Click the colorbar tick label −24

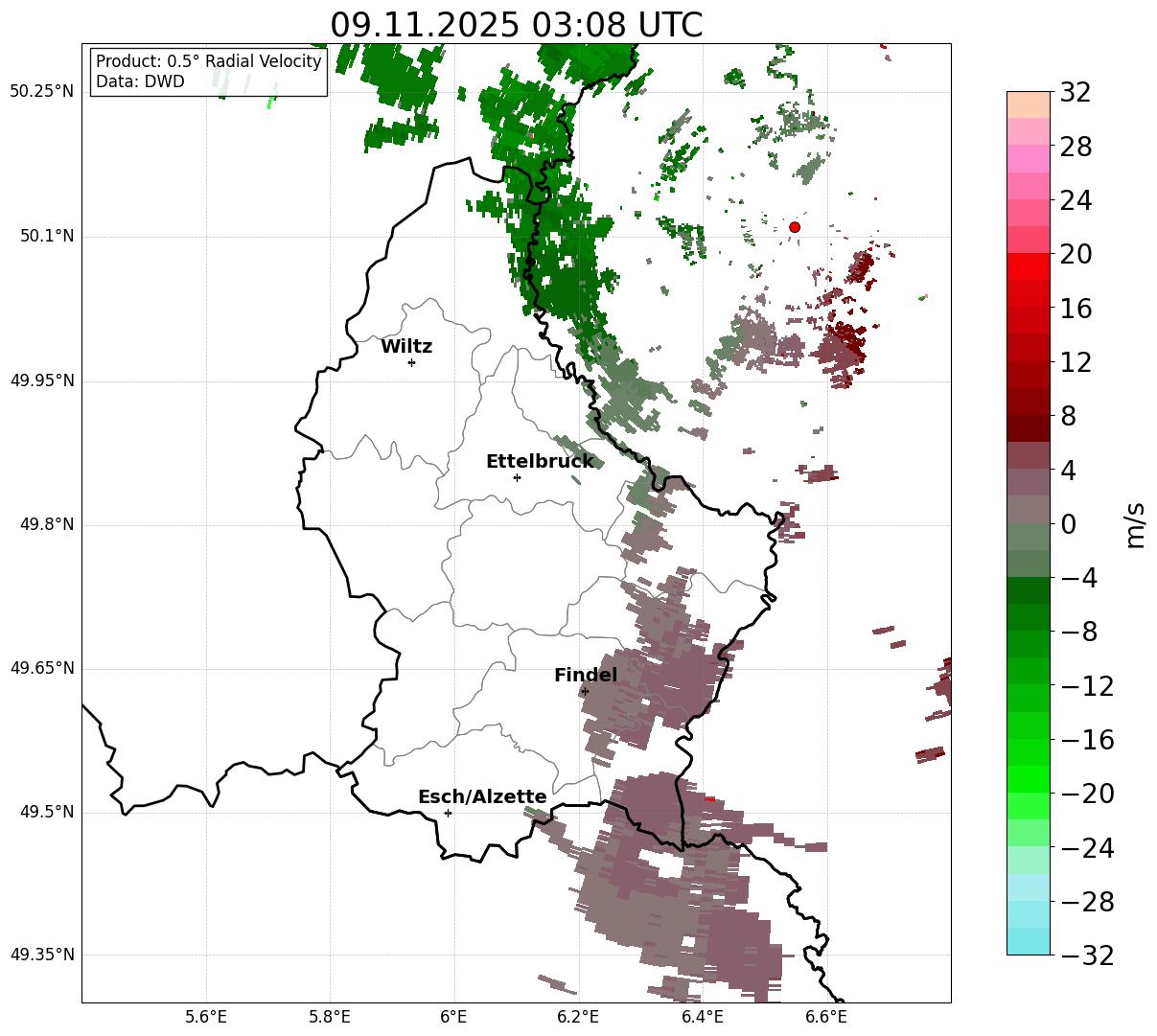tap(1087, 847)
